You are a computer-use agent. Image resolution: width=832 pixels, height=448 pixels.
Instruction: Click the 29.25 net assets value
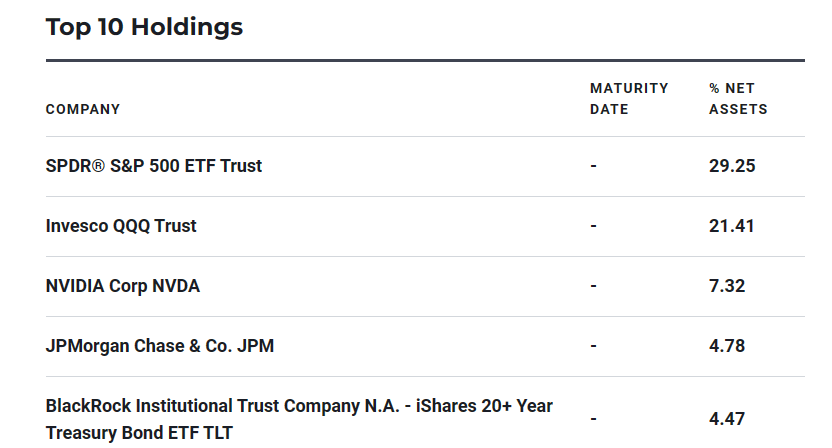pyautogui.click(x=732, y=166)
